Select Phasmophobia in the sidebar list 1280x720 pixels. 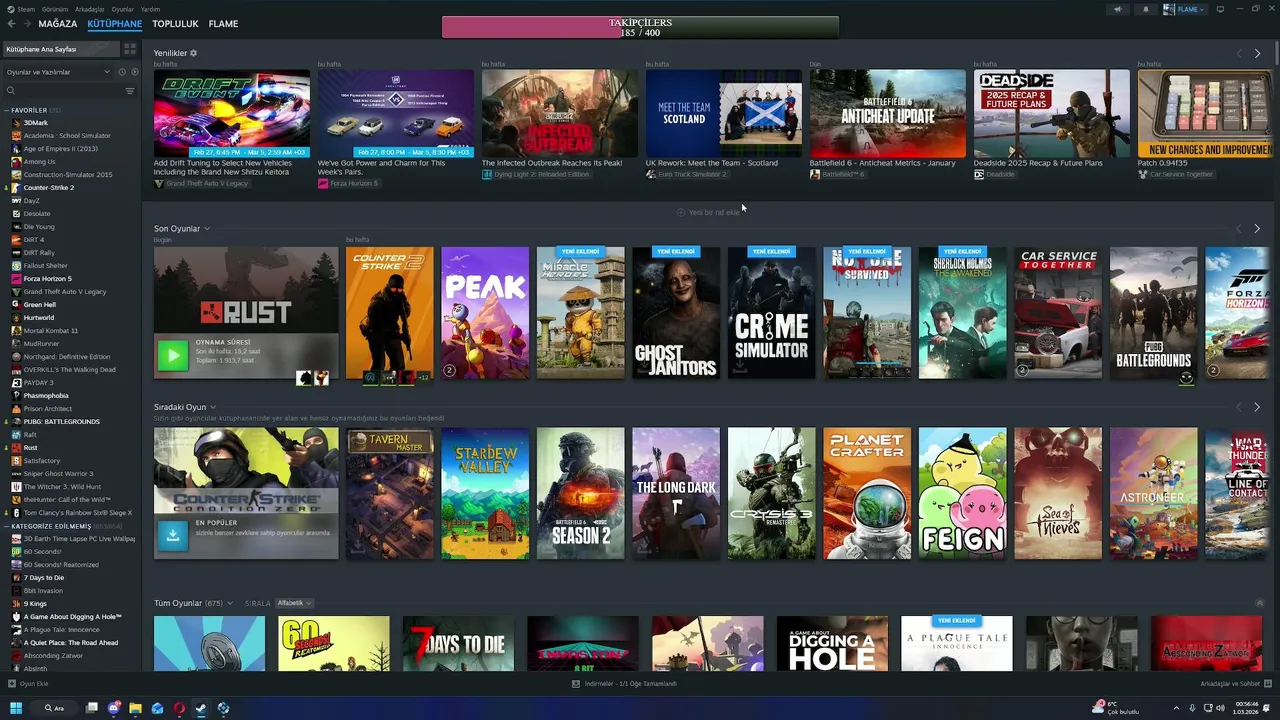(46, 396)
